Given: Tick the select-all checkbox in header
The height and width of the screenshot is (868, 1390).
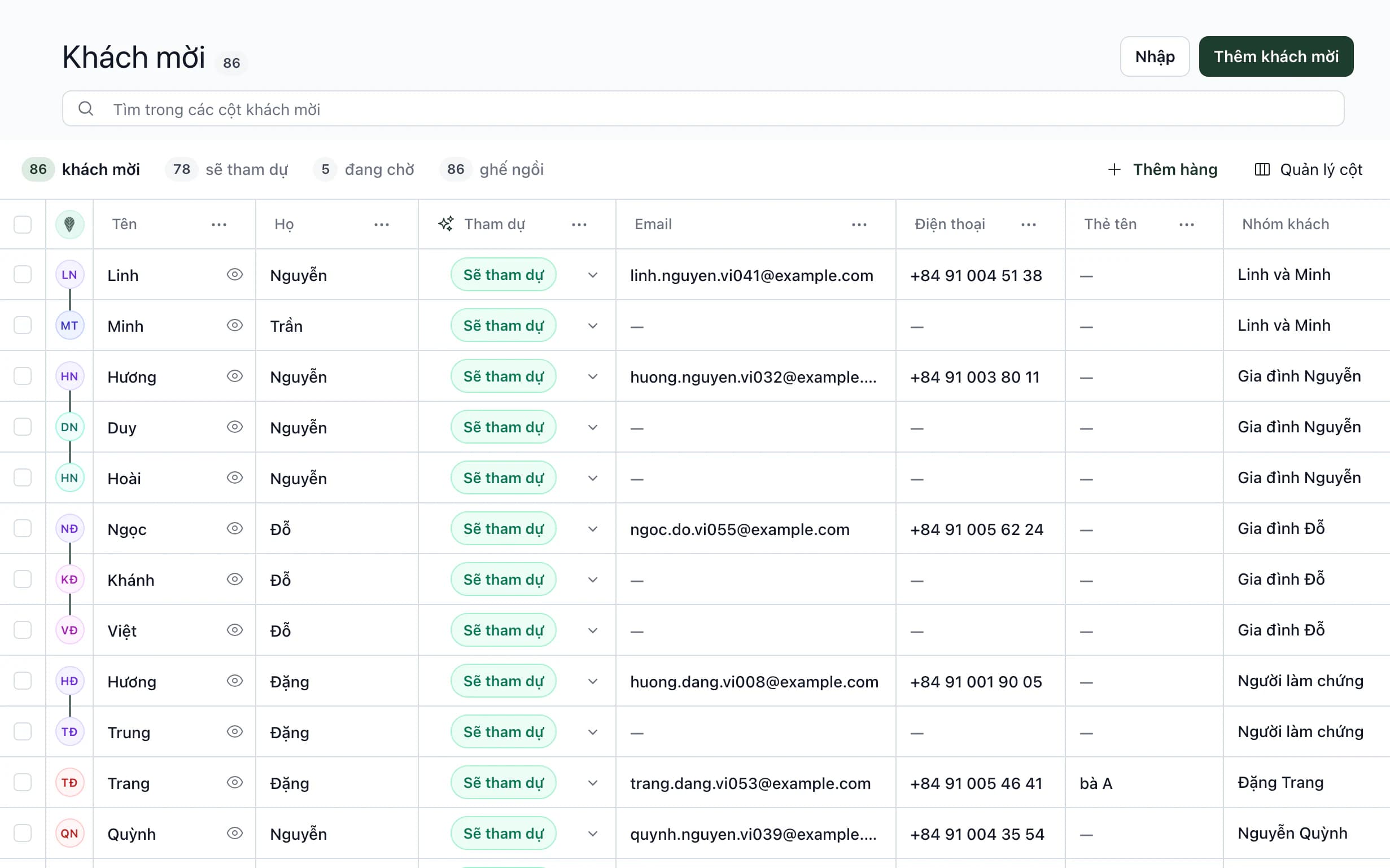Looking at the screenshot, I should [x=23, y=225].
